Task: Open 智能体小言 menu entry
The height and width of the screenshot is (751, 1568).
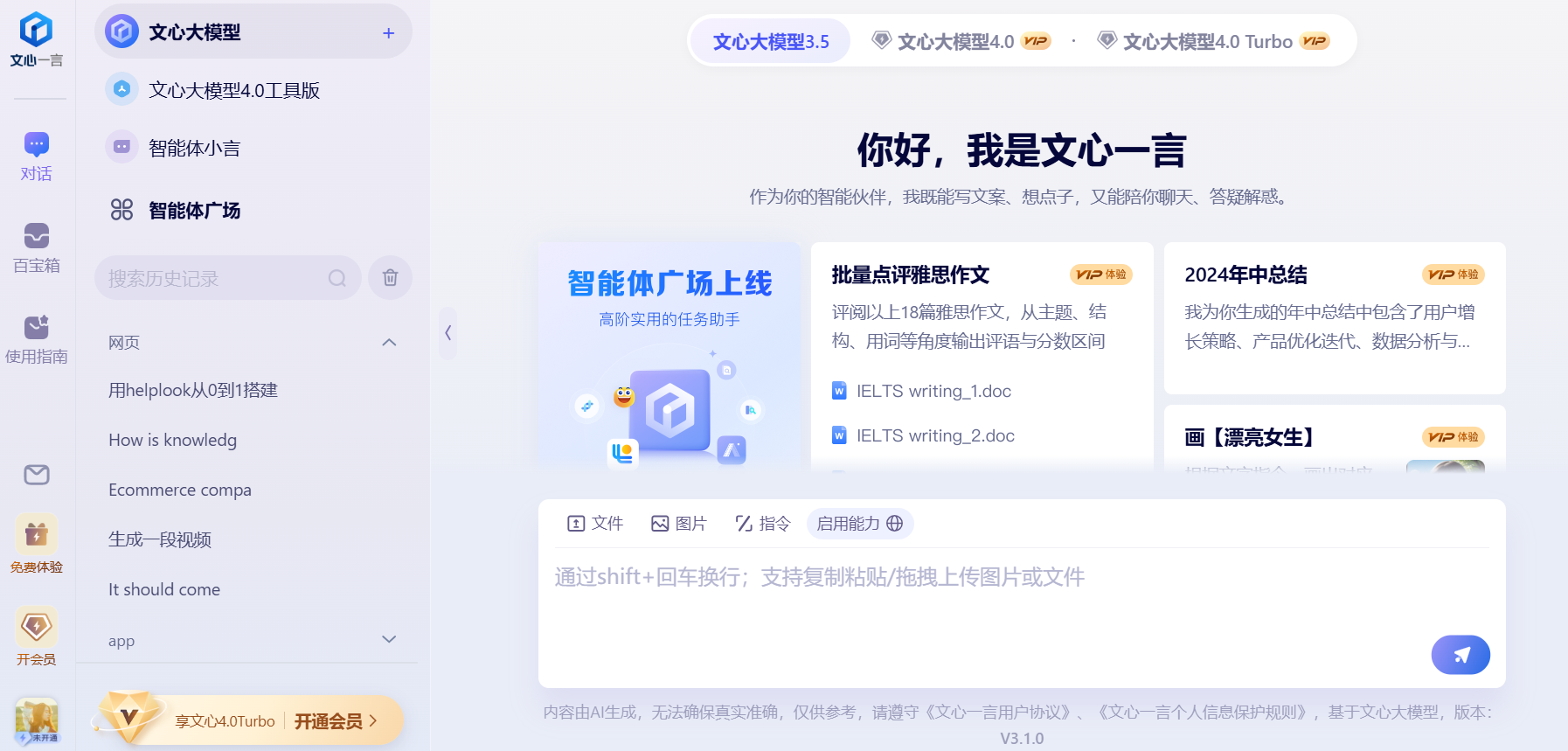Action: click(253, 148)
